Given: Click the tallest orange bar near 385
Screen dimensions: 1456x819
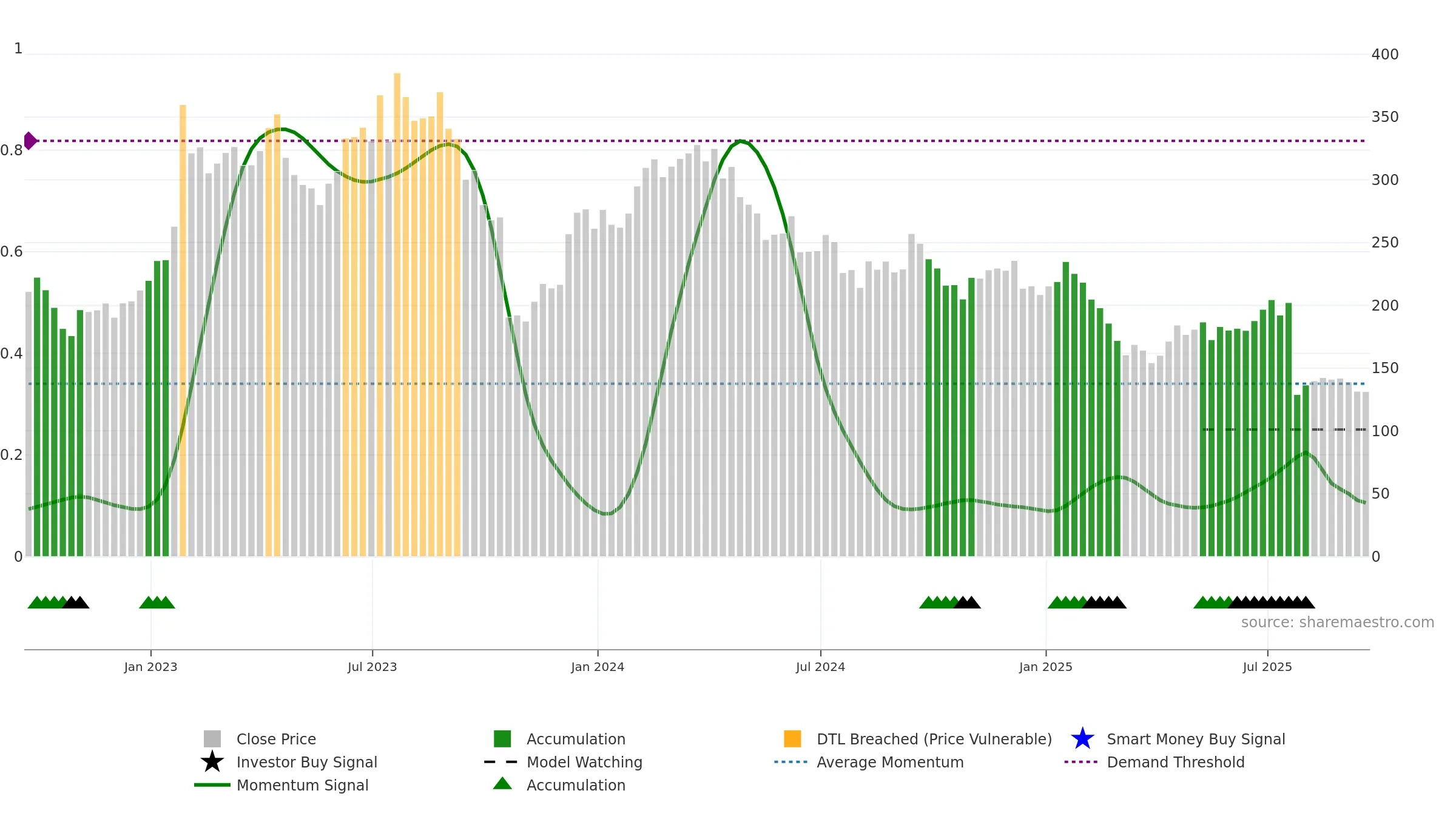Looking at the screenshot, I should pos(397,314).
